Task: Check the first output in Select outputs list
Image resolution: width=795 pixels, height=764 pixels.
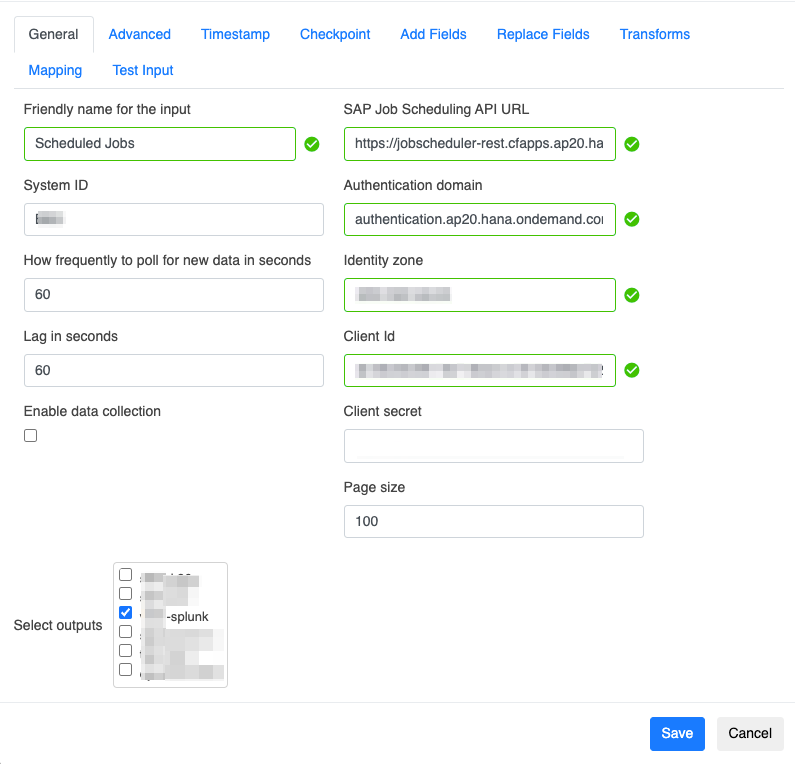Action: tap(126, 575)
